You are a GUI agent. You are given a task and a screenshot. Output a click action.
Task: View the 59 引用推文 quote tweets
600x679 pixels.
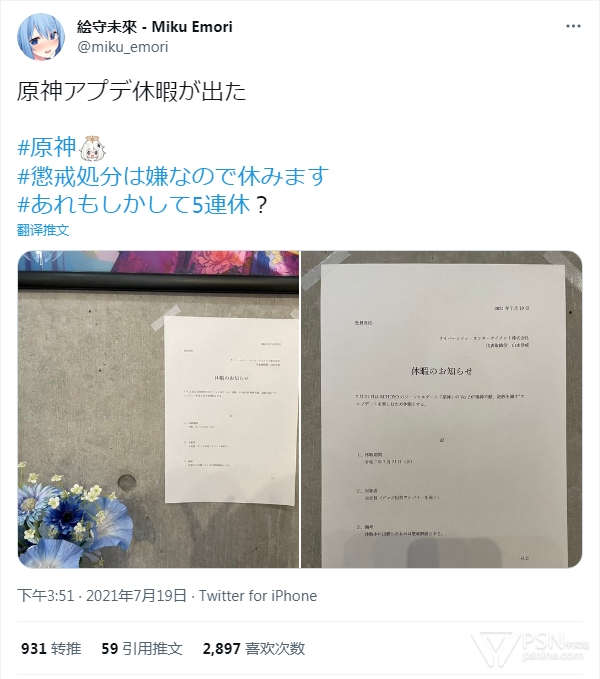click(142, 648)
